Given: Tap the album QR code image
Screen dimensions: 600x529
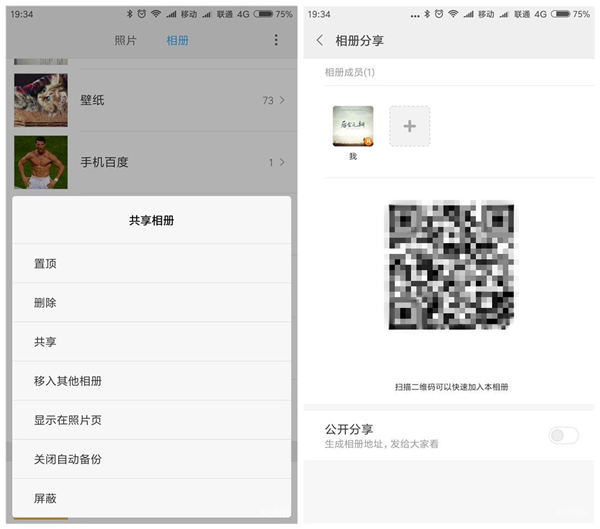Looking at the screenshot, I should (451, 265).
